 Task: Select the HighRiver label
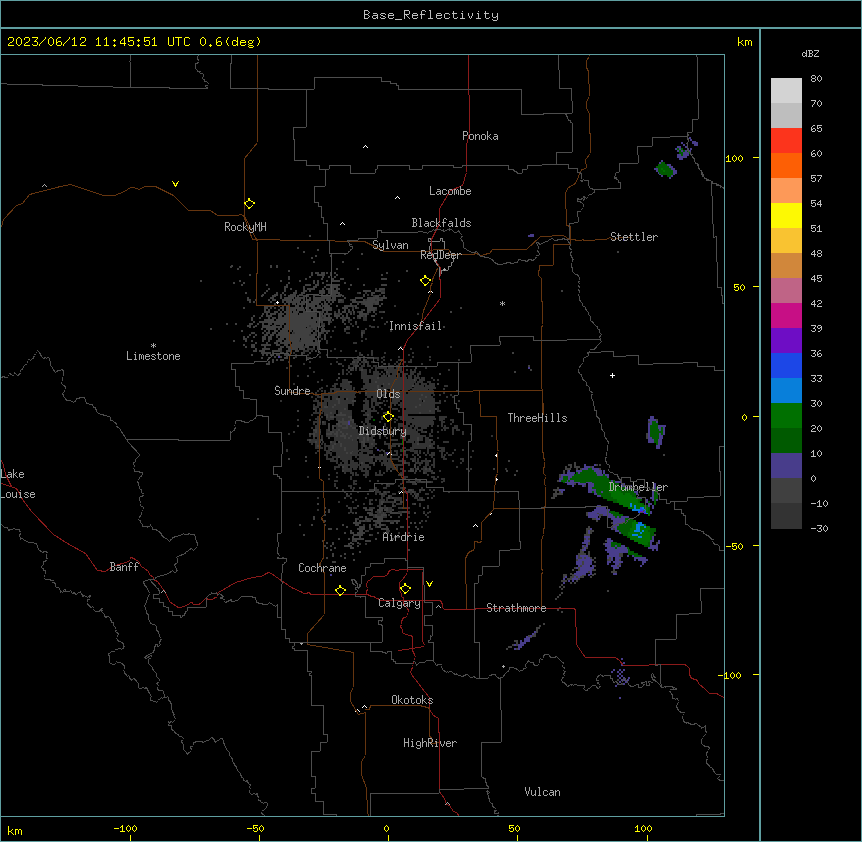coord(430,743)
